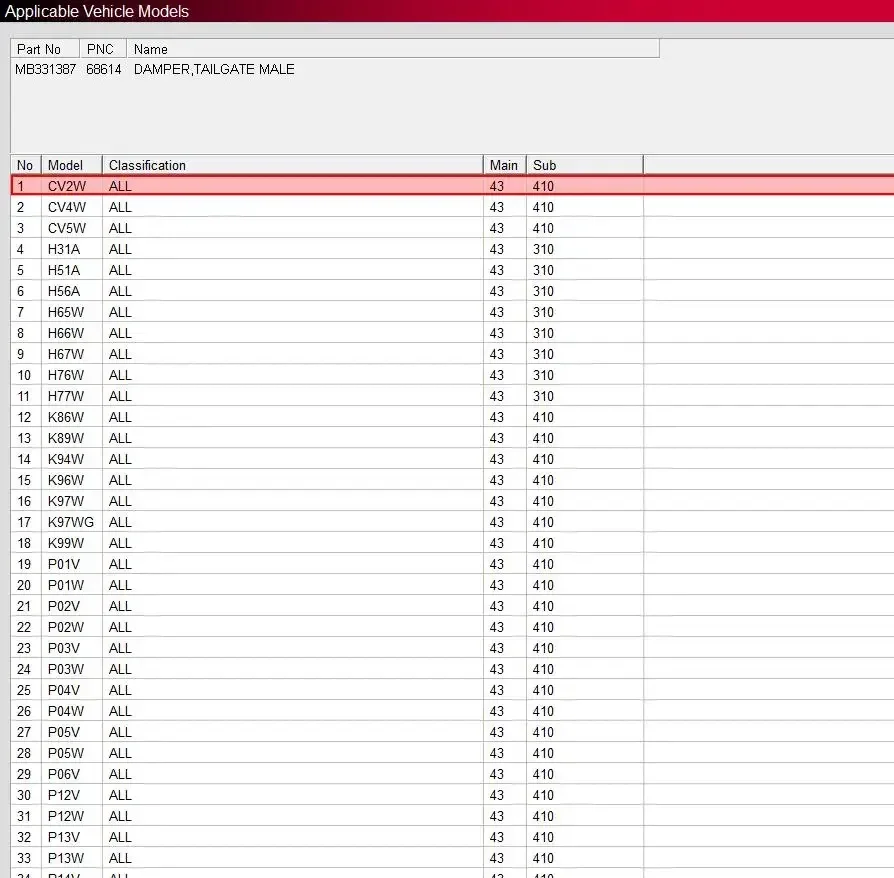Image resolution: width=894 pixels, height=878 pixels.
Task: Select the P04W model row
Action: 453,711
